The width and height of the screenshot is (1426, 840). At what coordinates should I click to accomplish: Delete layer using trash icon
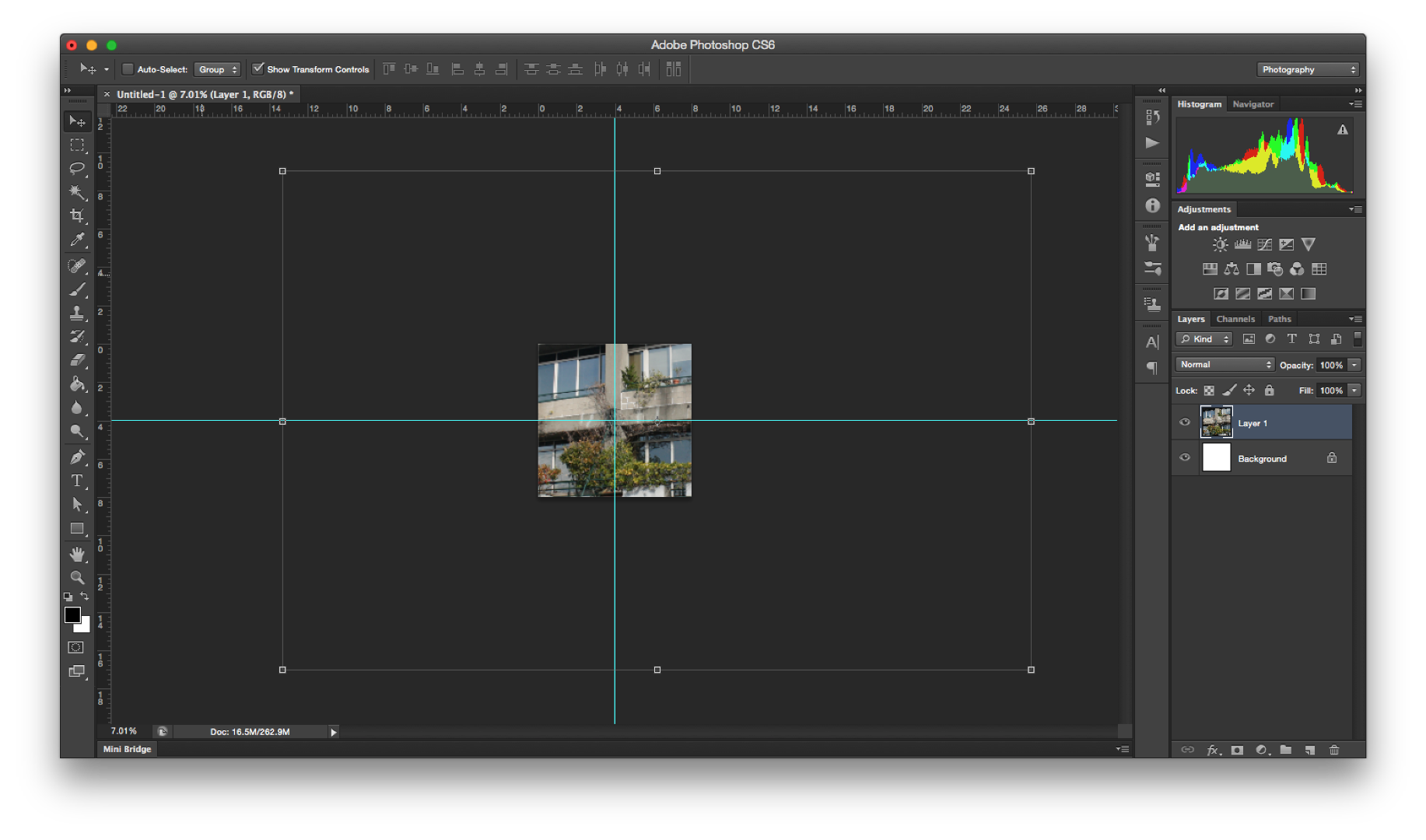[1334, 750]
